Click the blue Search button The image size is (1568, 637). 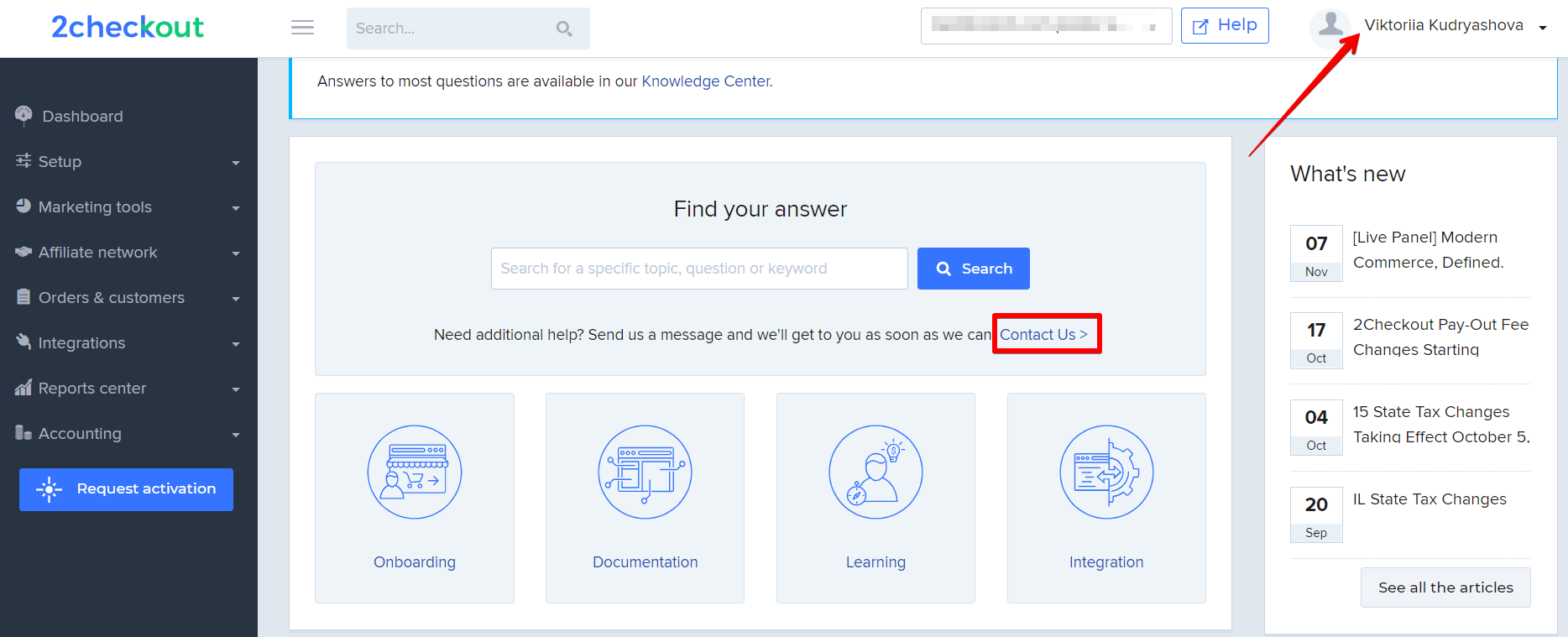(x=974, y=269)
